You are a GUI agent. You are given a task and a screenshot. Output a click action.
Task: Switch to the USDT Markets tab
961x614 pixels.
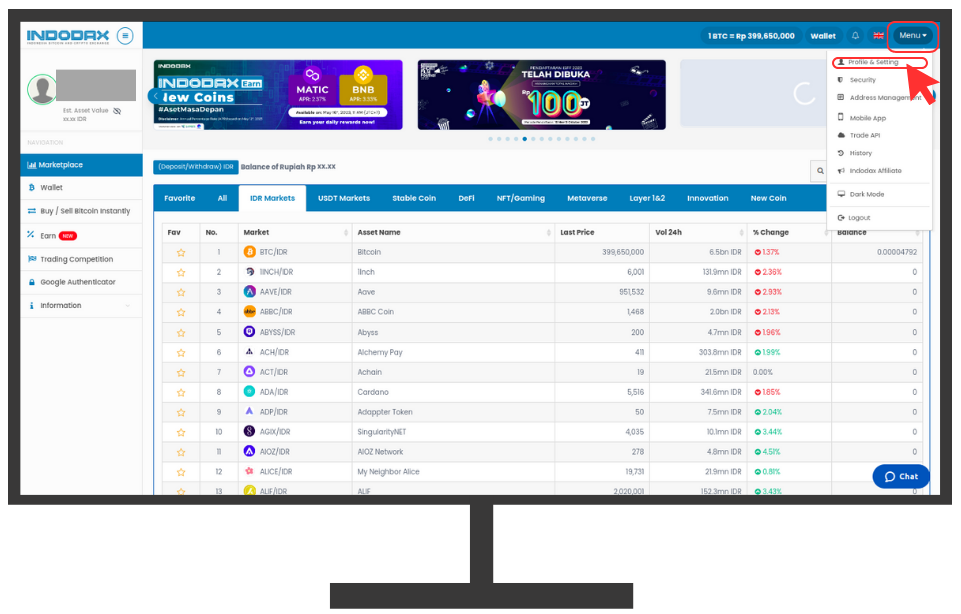pos(344,198)
